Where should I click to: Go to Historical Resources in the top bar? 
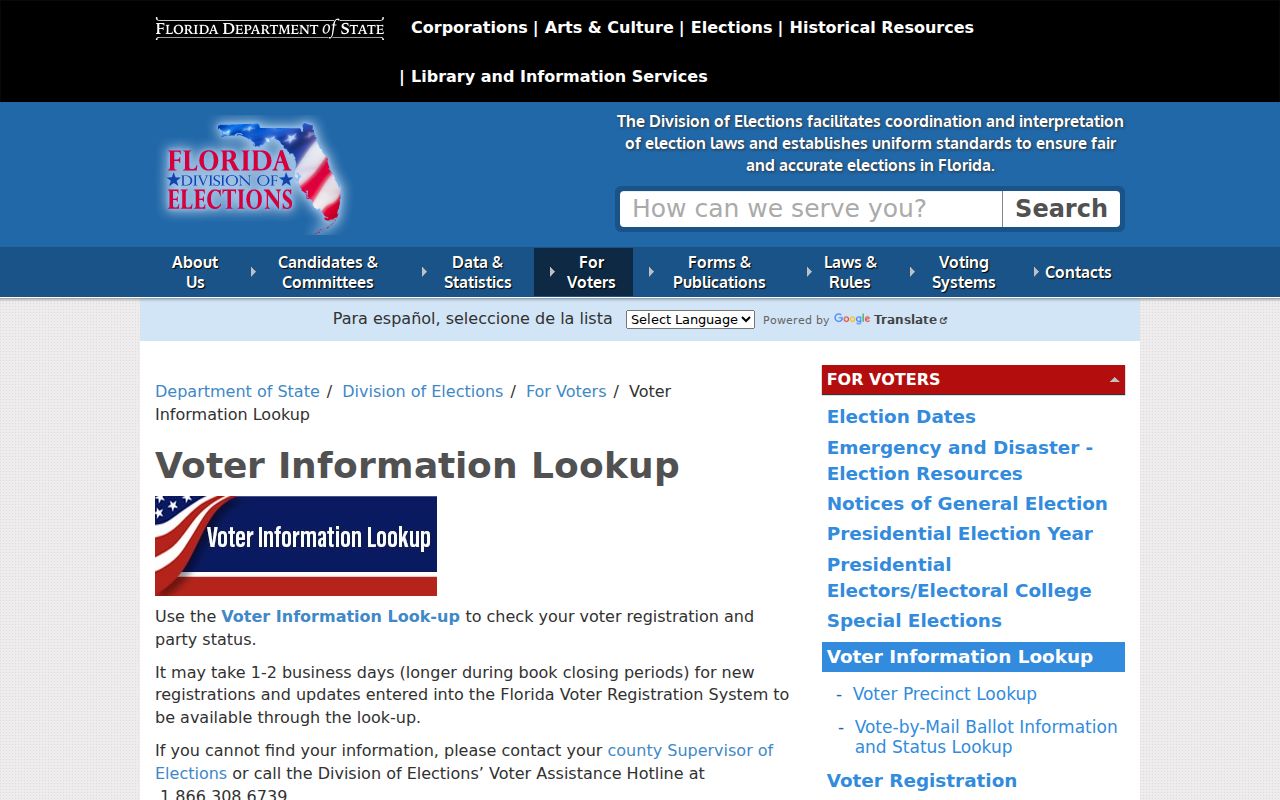pos(881,28)
